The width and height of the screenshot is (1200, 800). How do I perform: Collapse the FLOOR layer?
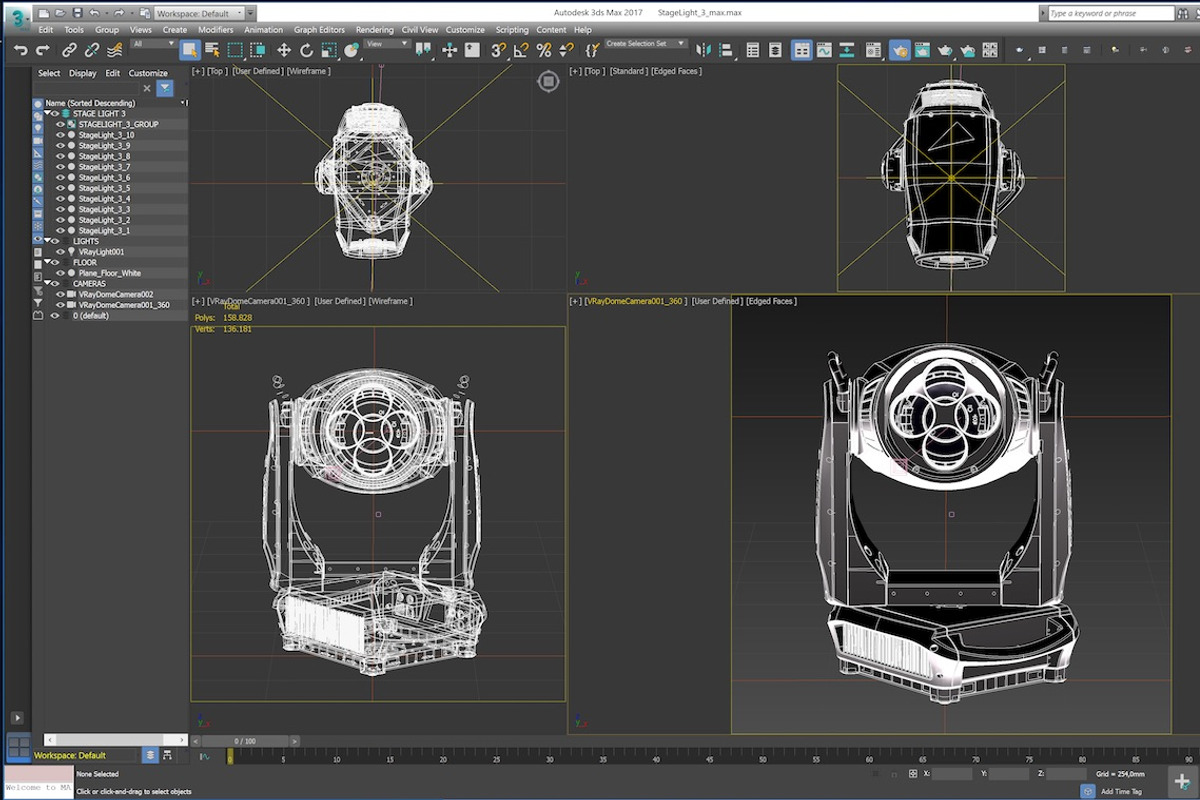47,262
